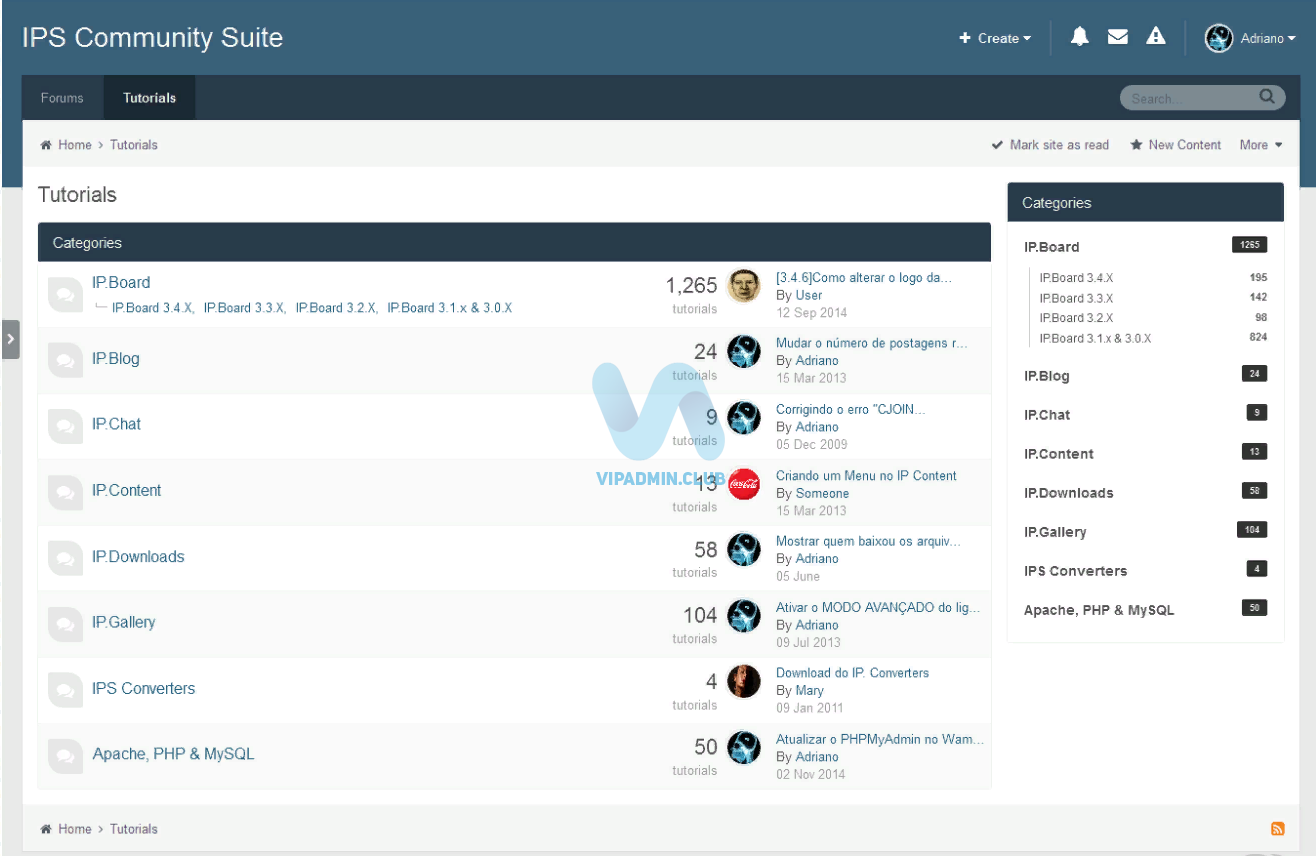Click the Coca-Cola avatar of Someone
1316x856 pixels.
click(x=744, y=484)
